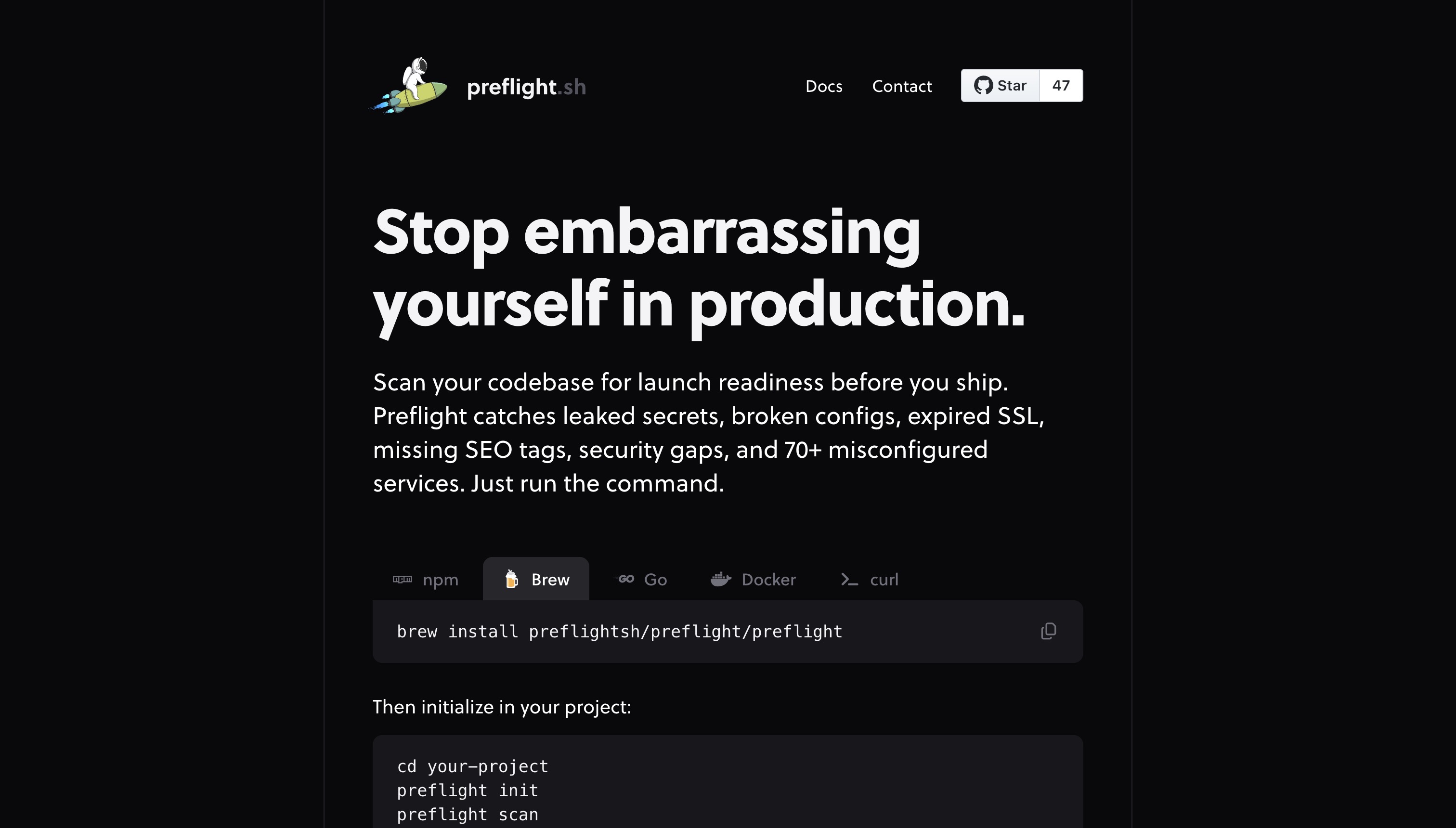The image size is (1456, 828).
Task: Go to the Contact page
Action: [x=901, y=86]
